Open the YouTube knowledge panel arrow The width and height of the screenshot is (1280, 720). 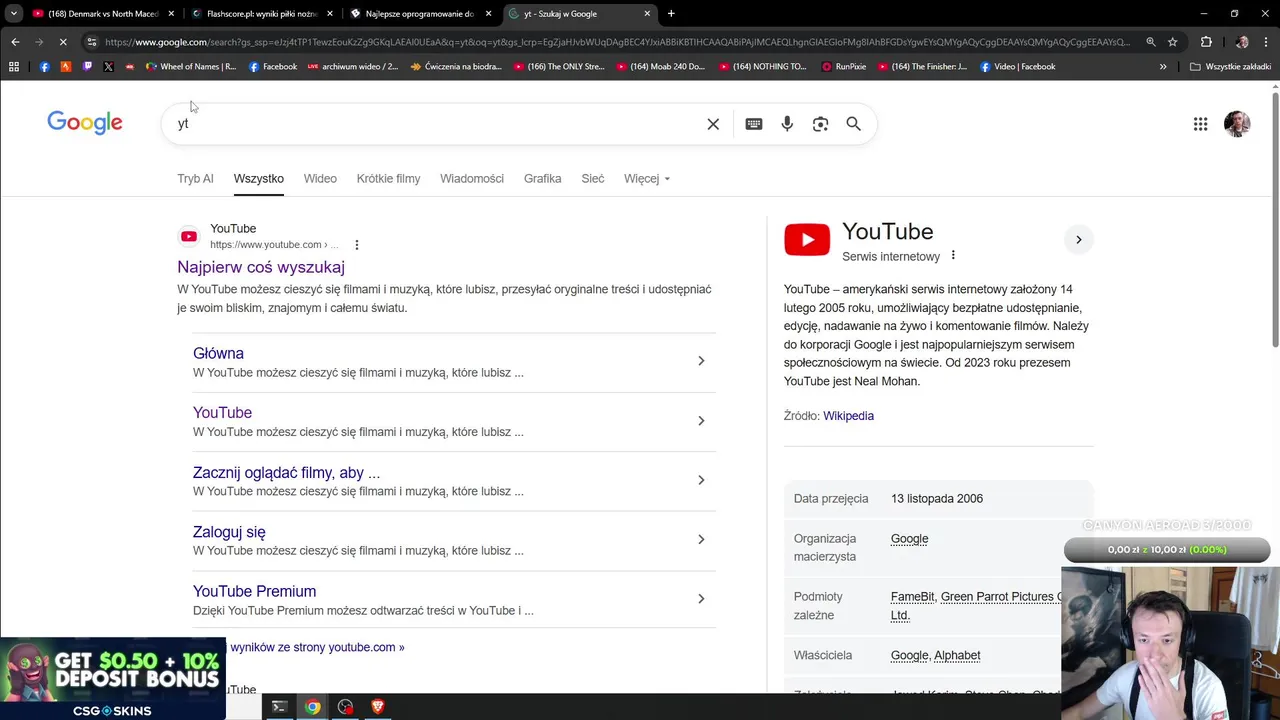(x=1078, y=240)
